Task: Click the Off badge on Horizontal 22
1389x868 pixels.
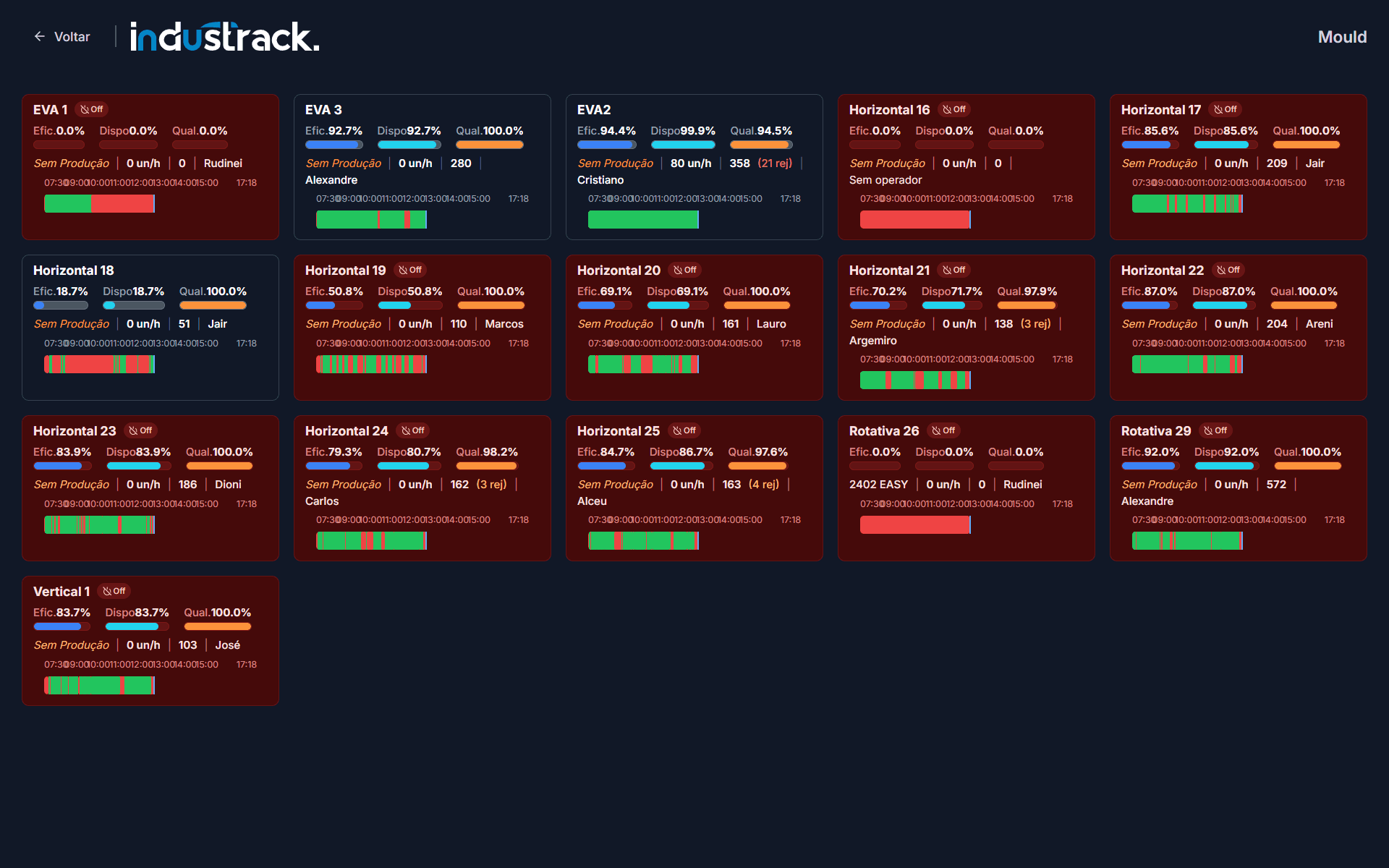Action: coord(1228,270)
